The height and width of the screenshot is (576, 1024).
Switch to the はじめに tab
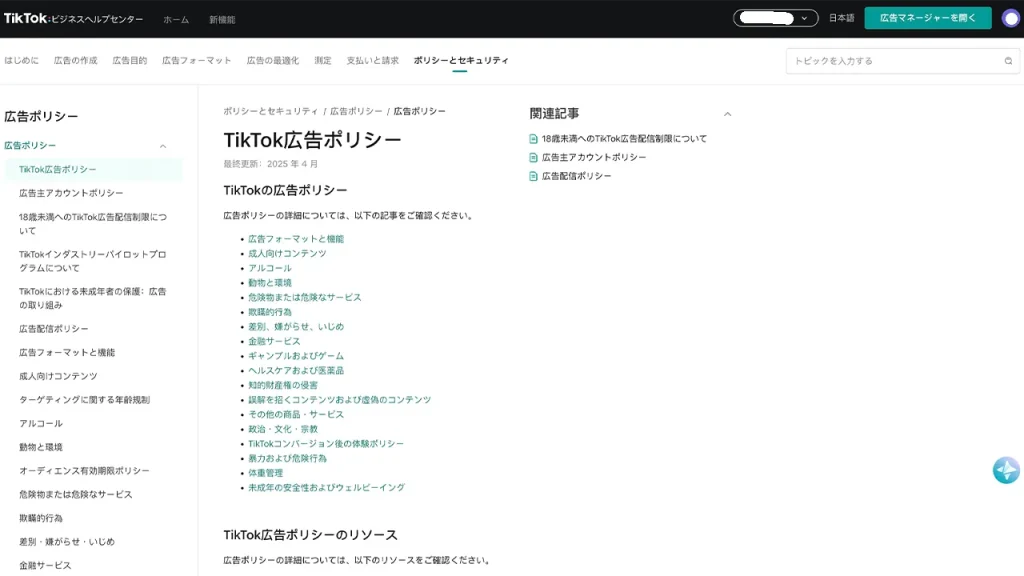(22, 60)
